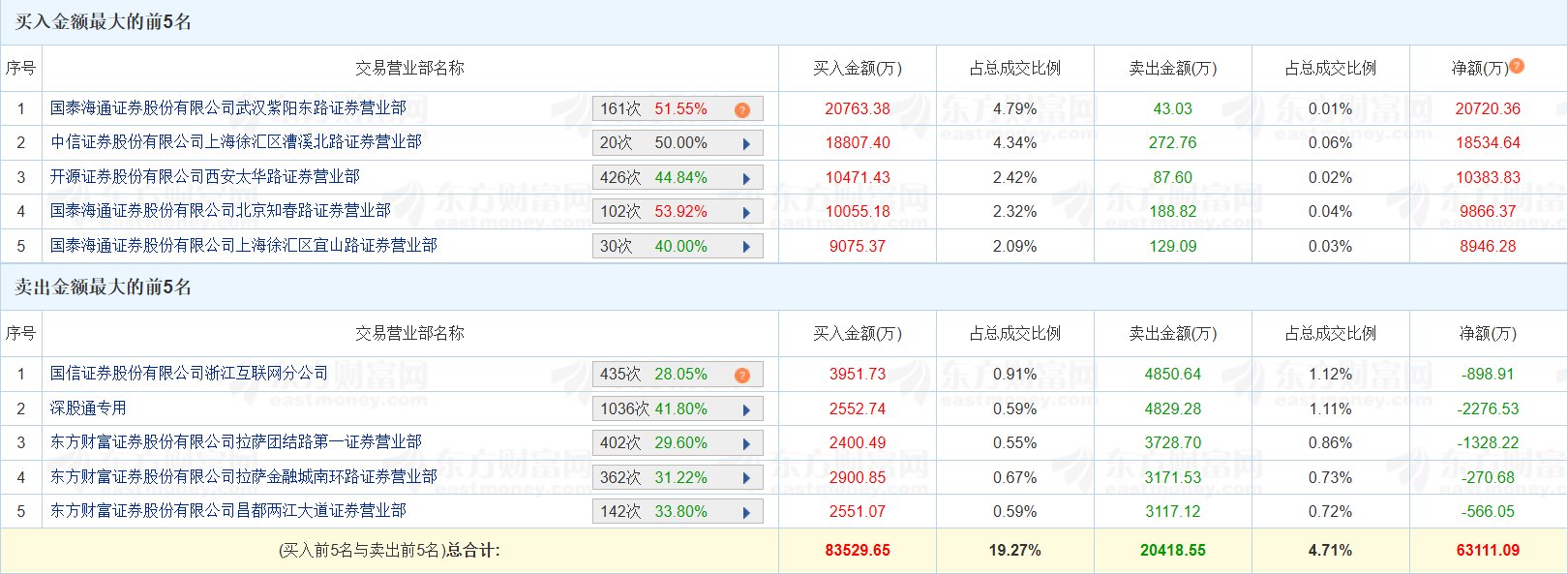Open 国泰海通证券武汉紫阳东路证券营业部 link
This screenshot has width=1568, height=574.
tap(228, 107)
